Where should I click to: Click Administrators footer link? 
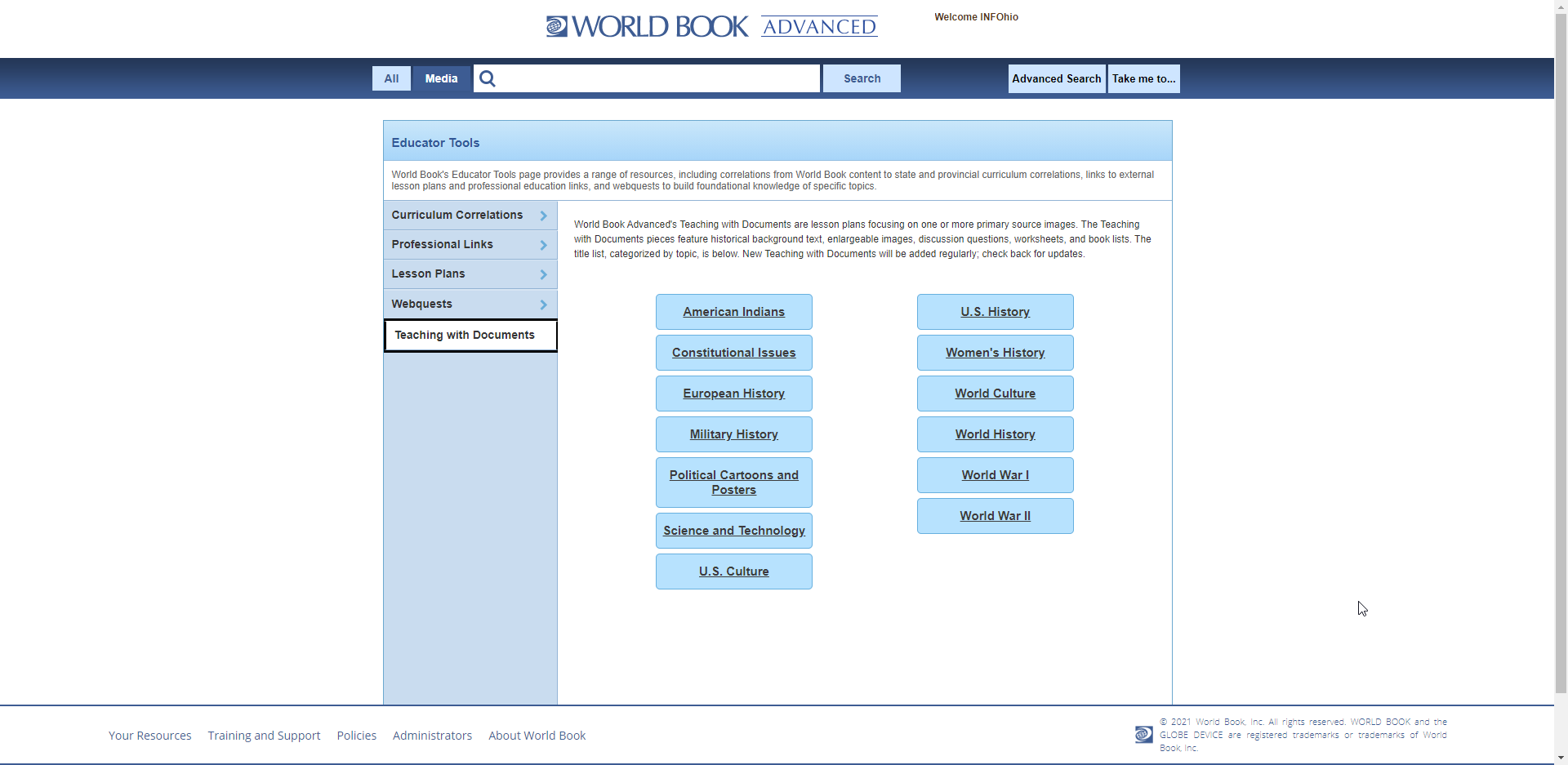pos(432,736)
